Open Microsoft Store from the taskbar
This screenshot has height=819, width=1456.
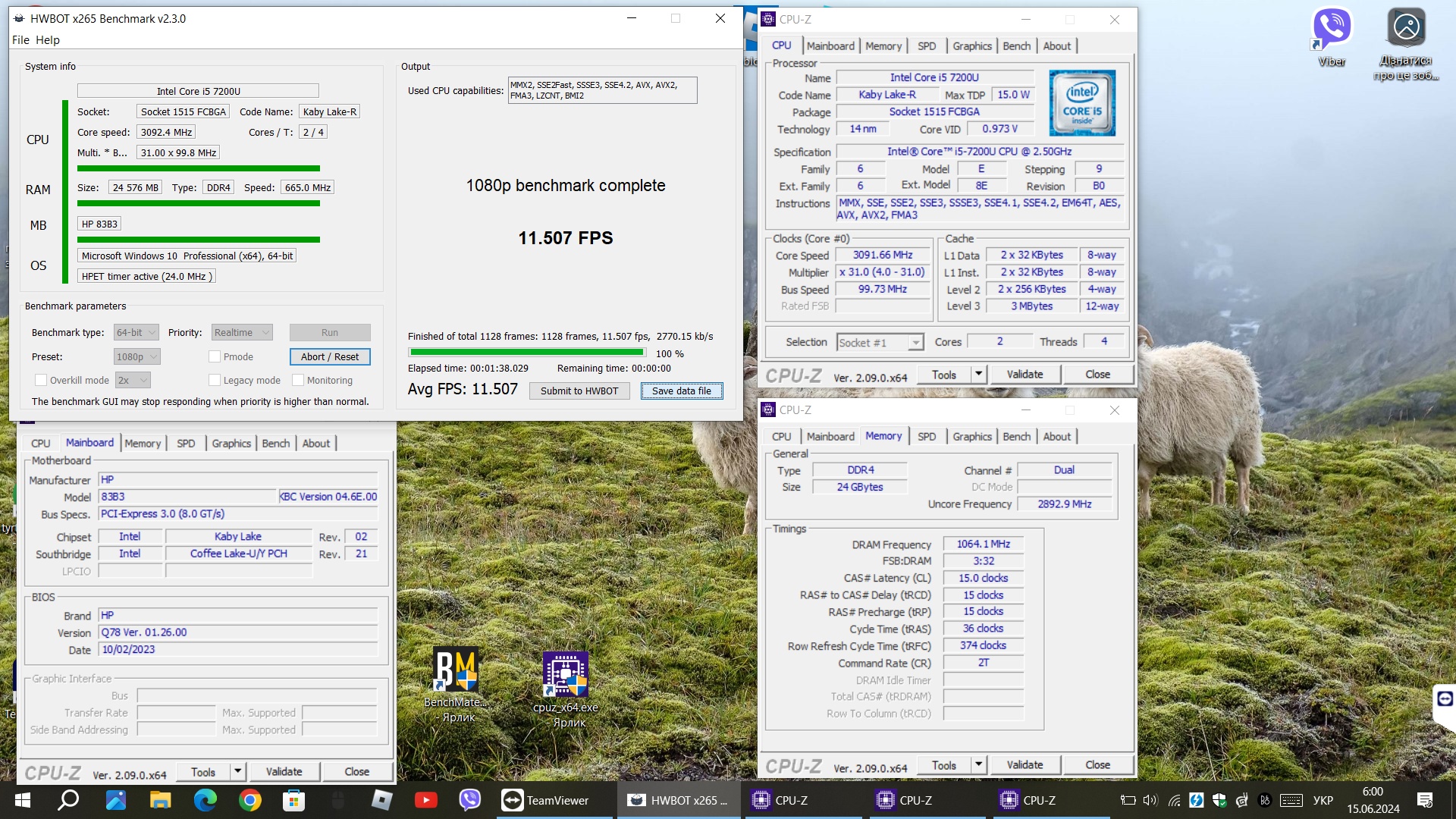293,800
